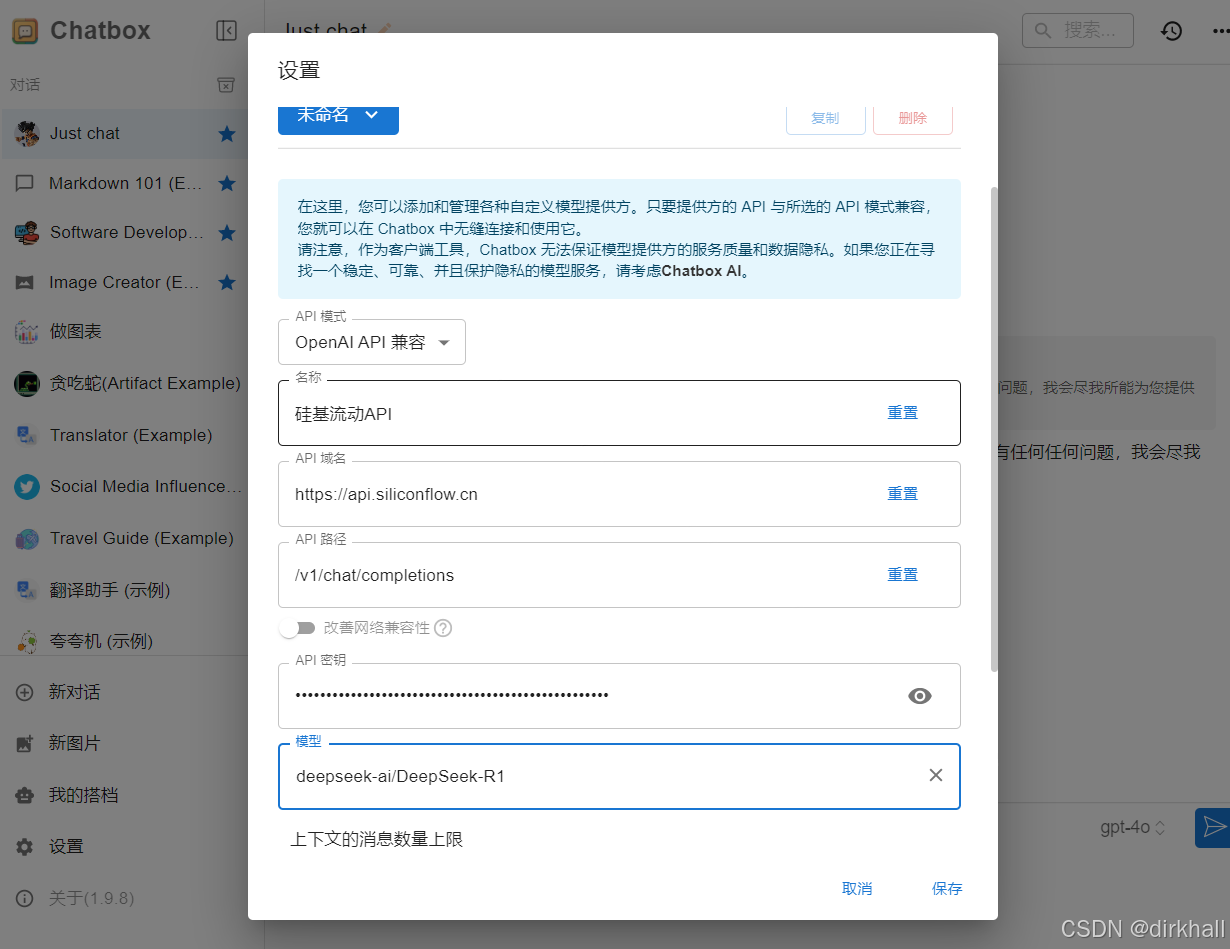Image resolution: width=1230 pixels, height=949 pixels.
Task: Click the 翻译助手 (示例) avatar icon
Action: pos(26,590)
